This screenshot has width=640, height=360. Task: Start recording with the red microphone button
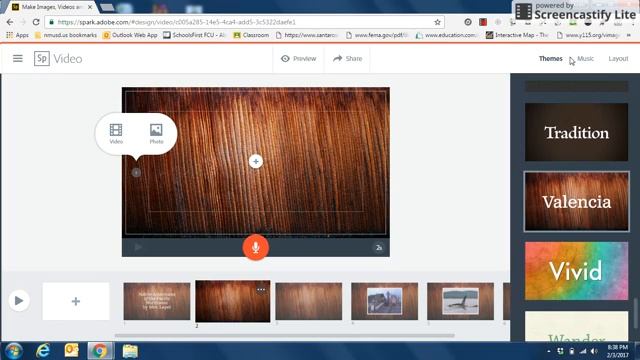[x=256, y=247]
